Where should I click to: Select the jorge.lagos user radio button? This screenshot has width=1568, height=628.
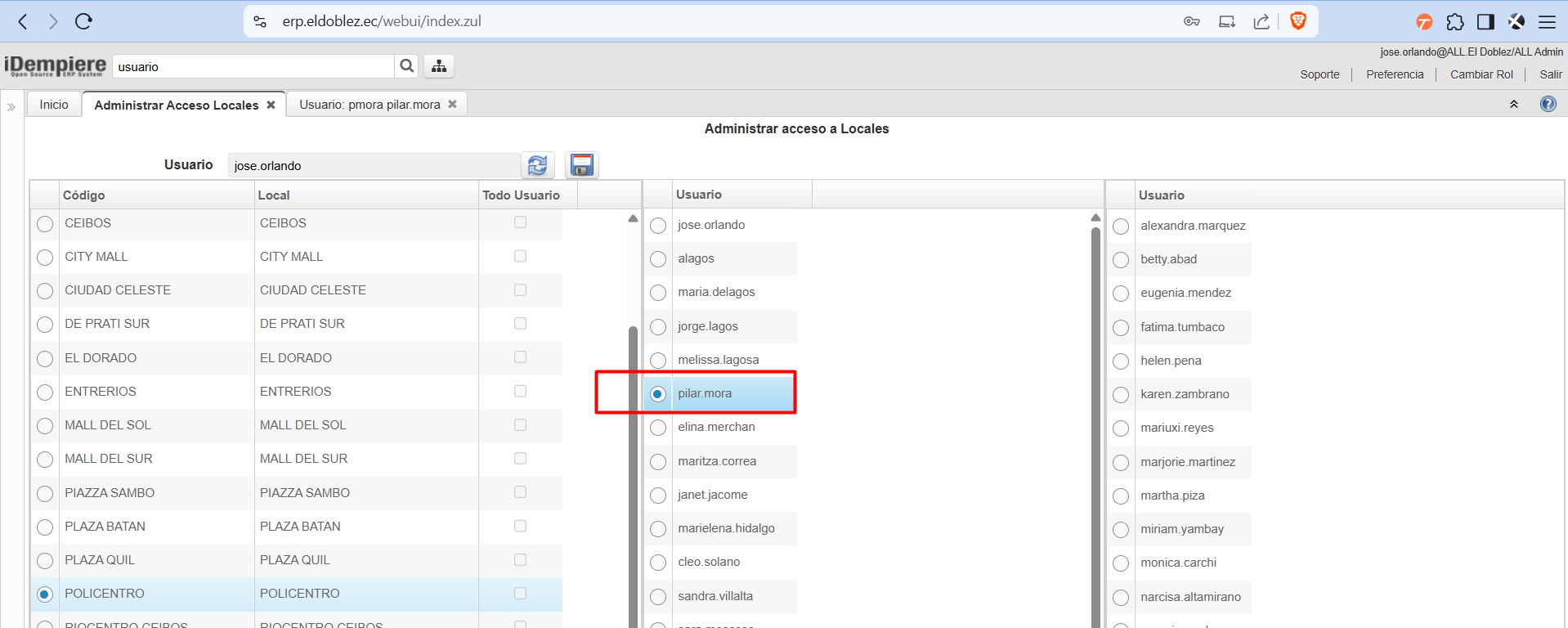click(658, 327)
